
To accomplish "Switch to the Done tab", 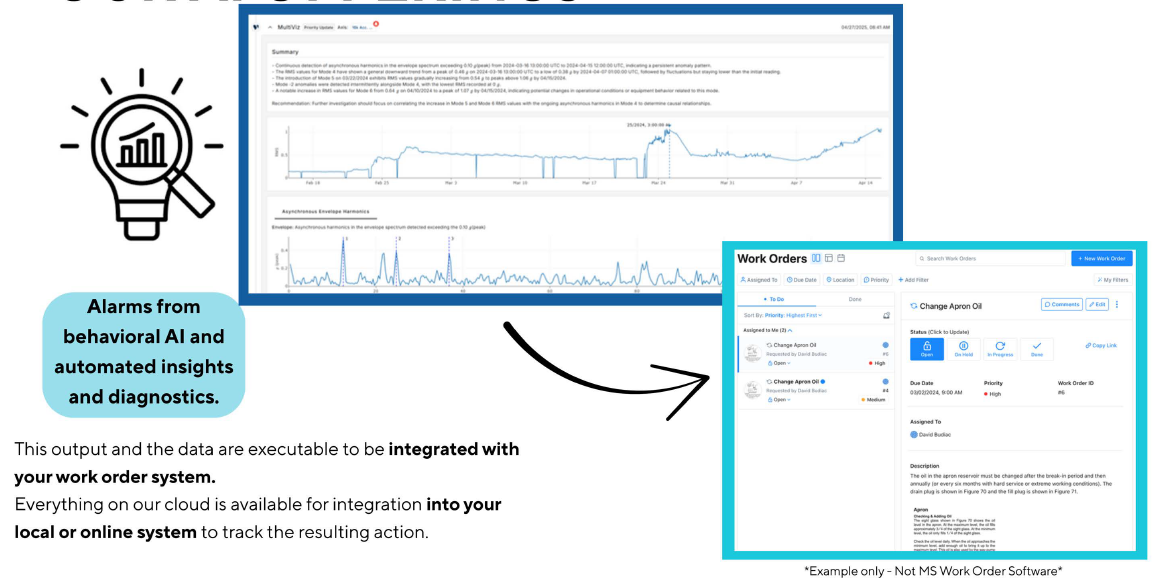I will coord(855,299).
